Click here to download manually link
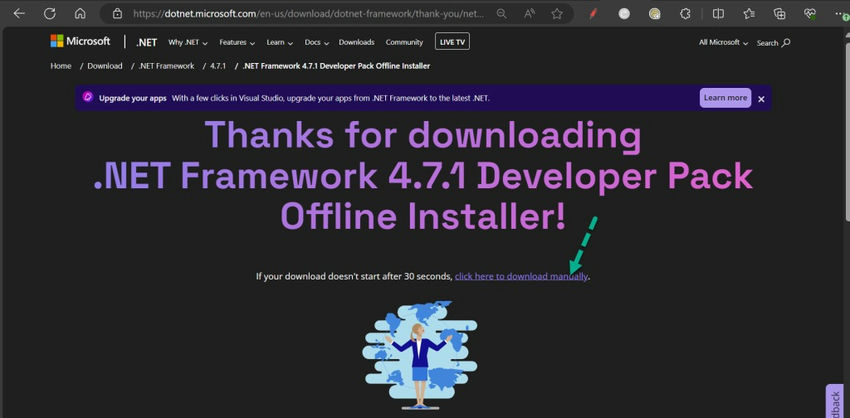 click(x=521, y=276)
